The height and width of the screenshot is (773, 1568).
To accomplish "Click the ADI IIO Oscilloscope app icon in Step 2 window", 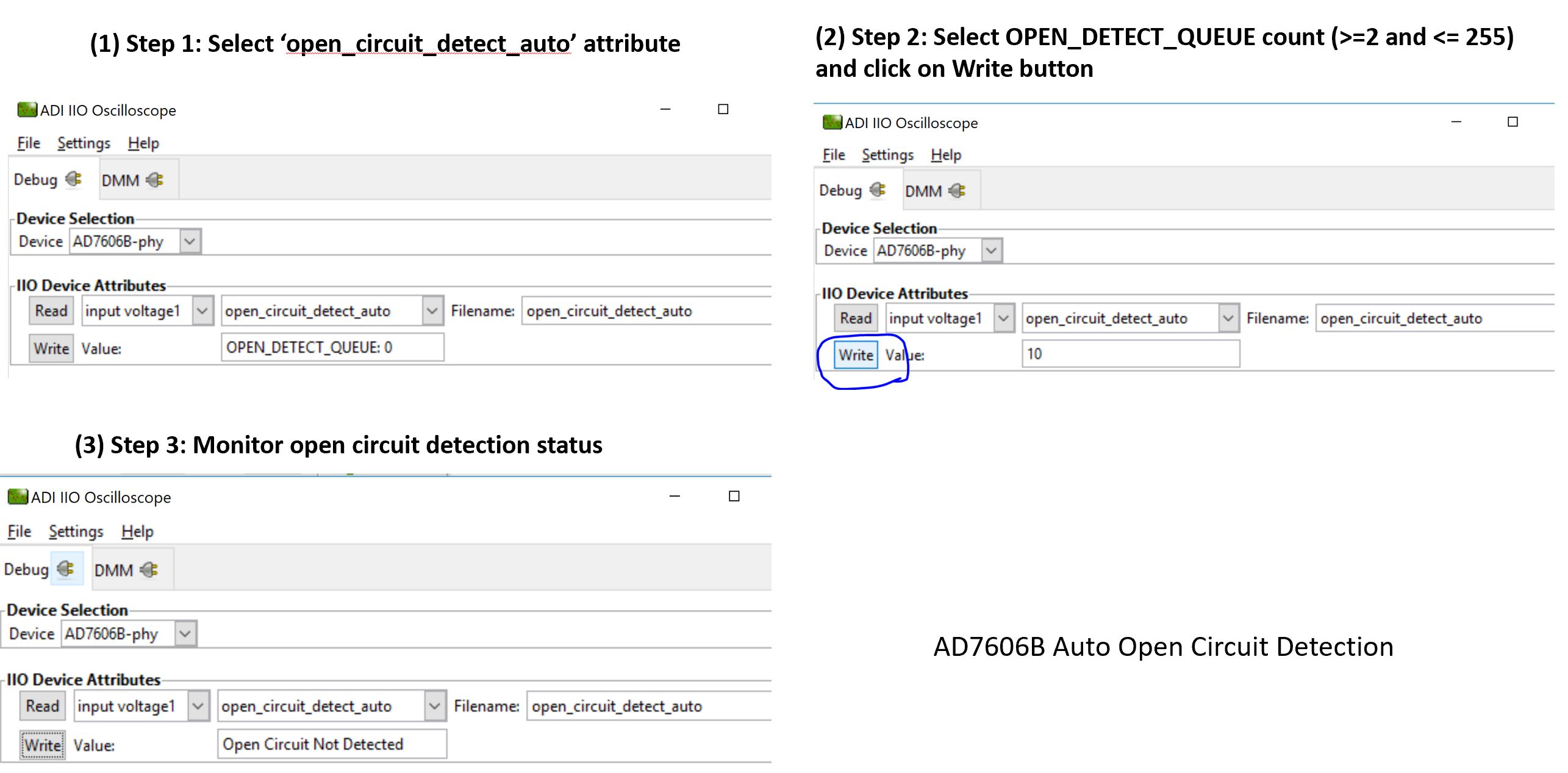I will [832, 122].
